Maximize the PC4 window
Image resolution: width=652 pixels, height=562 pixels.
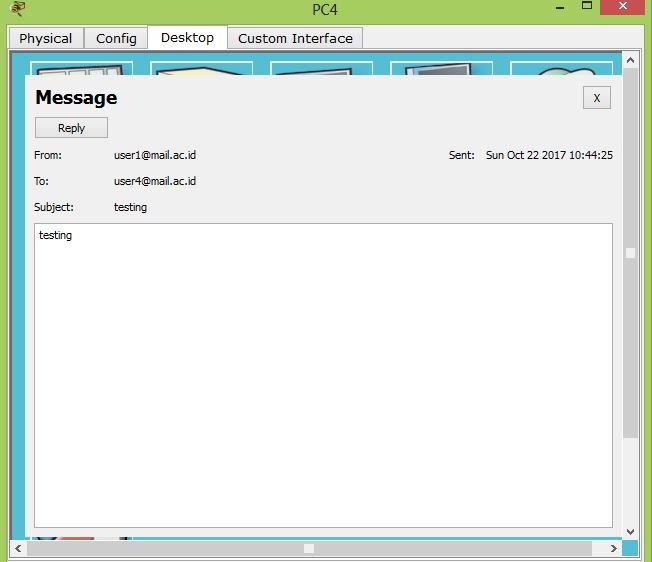pos(587,6)
